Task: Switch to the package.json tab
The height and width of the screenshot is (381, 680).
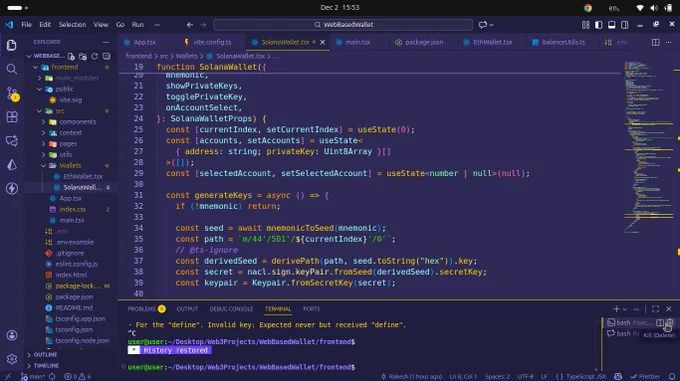Action: tap(424, 42)
